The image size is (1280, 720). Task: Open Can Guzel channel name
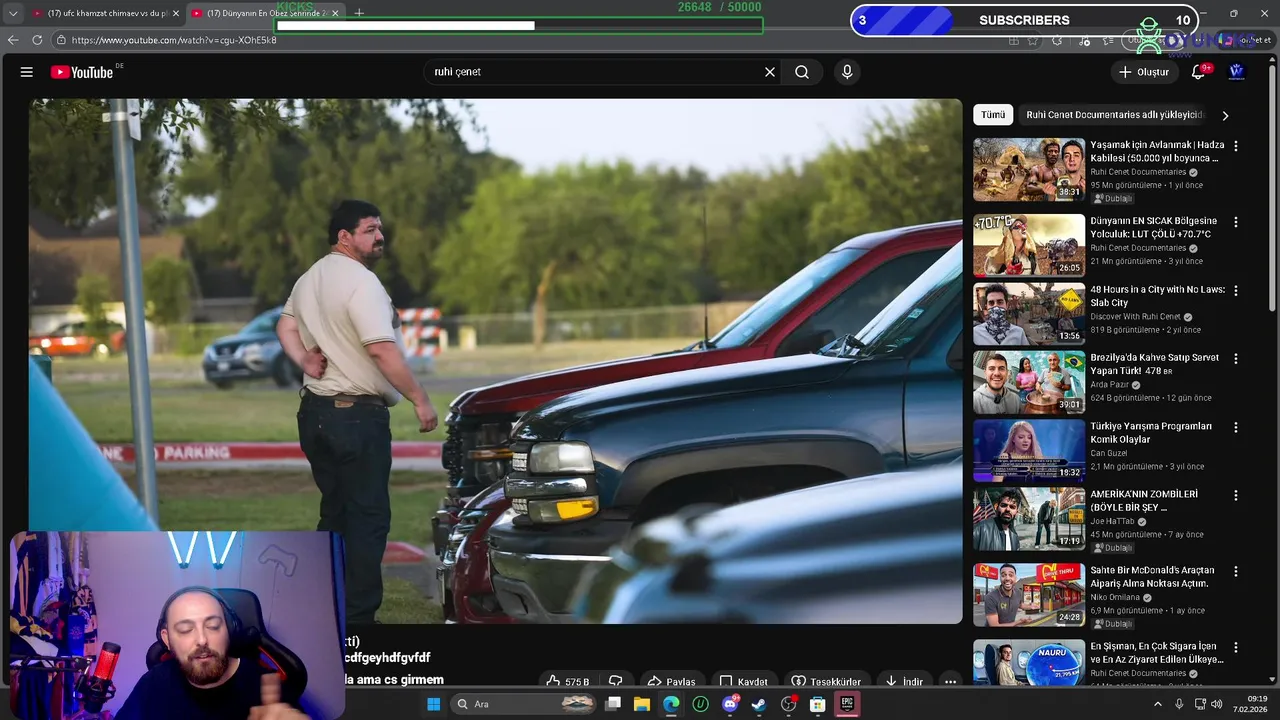pos(1108,453)
